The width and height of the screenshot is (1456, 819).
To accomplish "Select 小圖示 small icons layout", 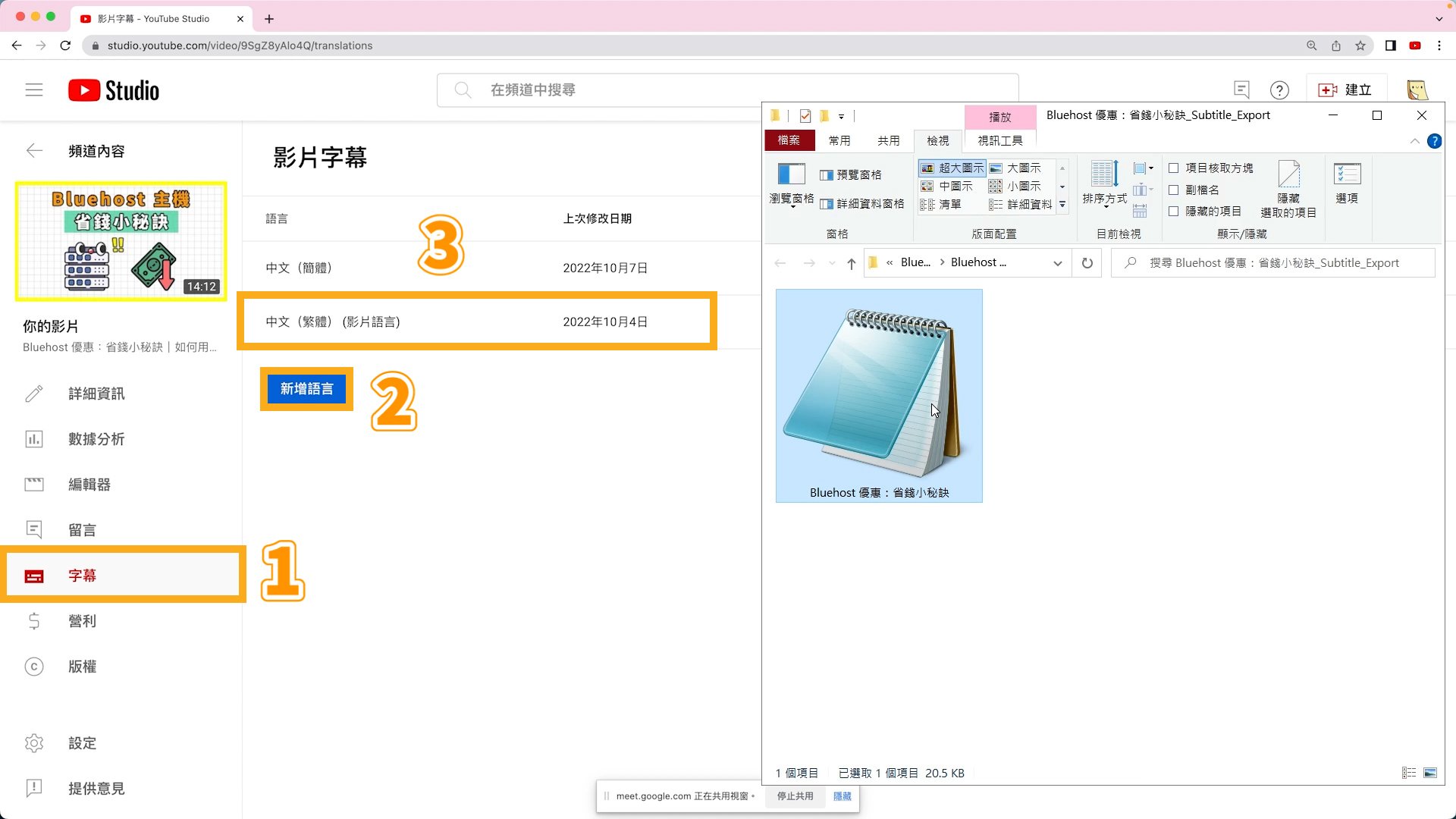I will pos(1015,187).
